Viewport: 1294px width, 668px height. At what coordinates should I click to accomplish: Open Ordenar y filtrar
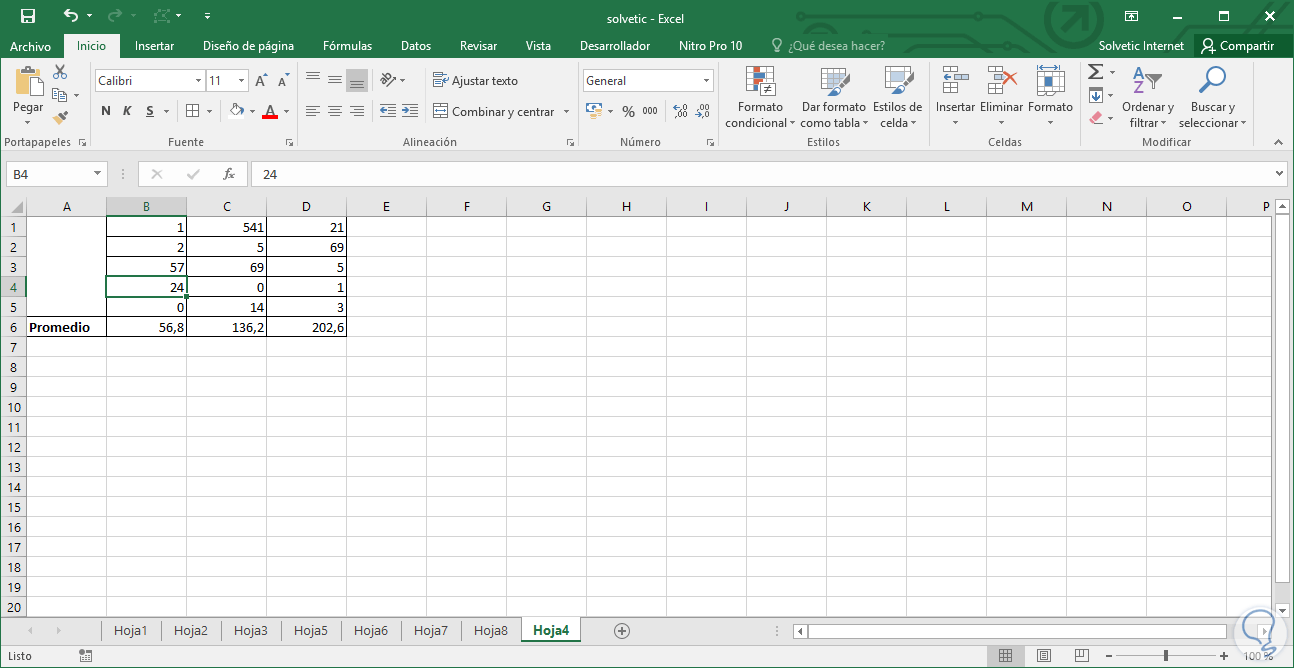coord(1147,98)
